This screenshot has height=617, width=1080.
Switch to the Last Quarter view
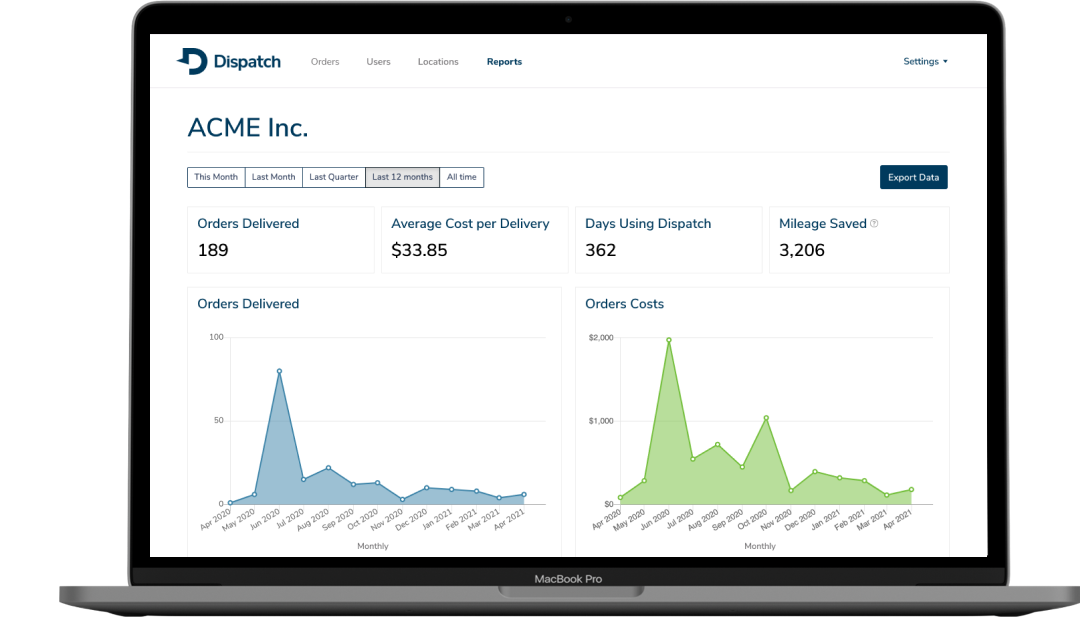(x=333, y=177)
